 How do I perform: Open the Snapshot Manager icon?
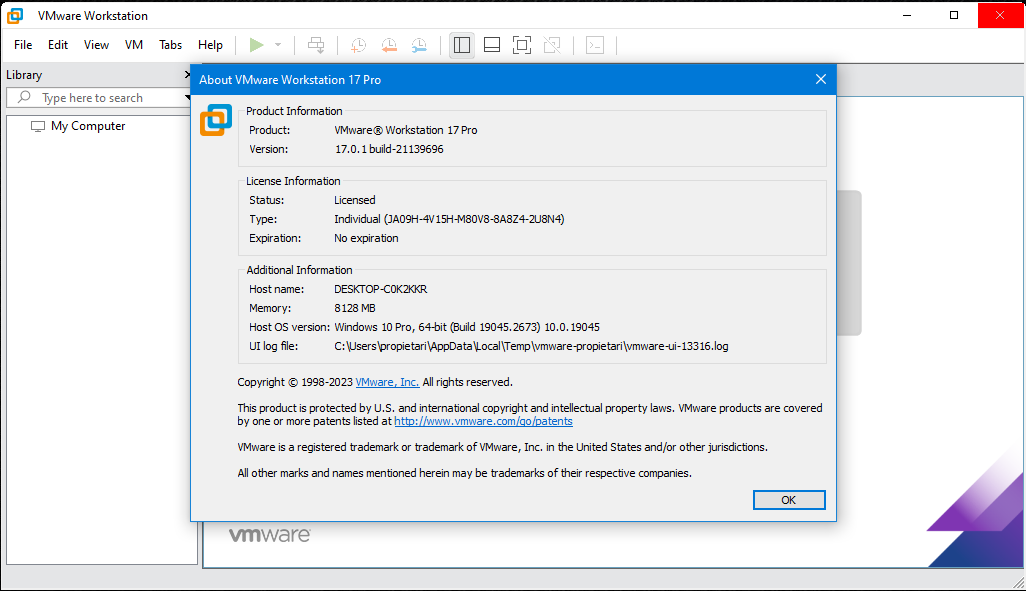coord(419,45)
